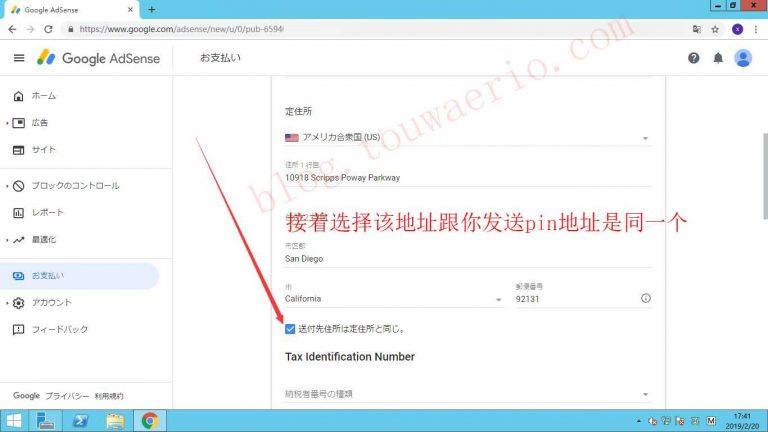This screenshot has height=432, width=768.
Task: Click the 定住所 section label
Action: [x=298, y=111]
